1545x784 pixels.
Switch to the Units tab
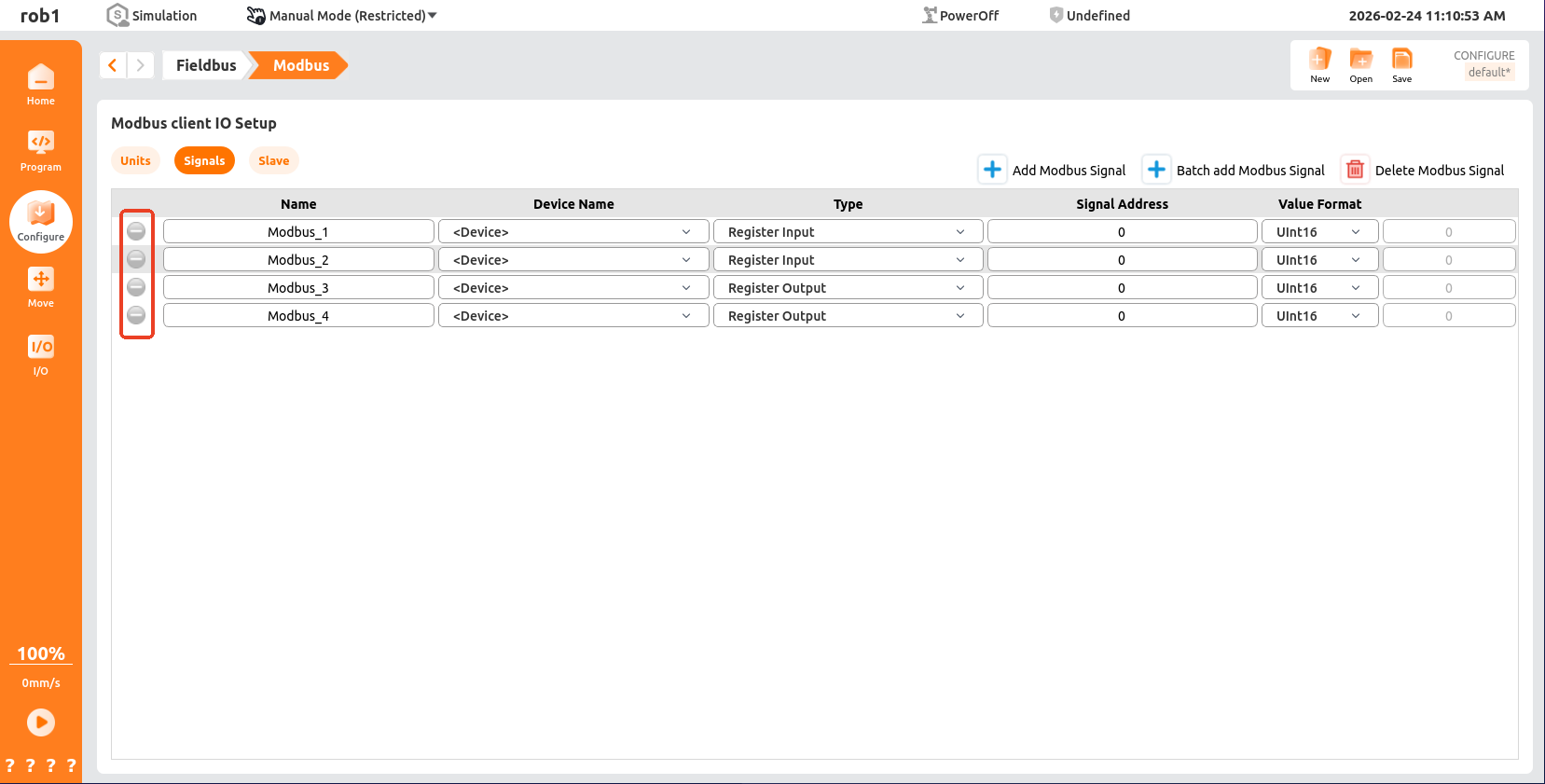[x=135, y=160]
